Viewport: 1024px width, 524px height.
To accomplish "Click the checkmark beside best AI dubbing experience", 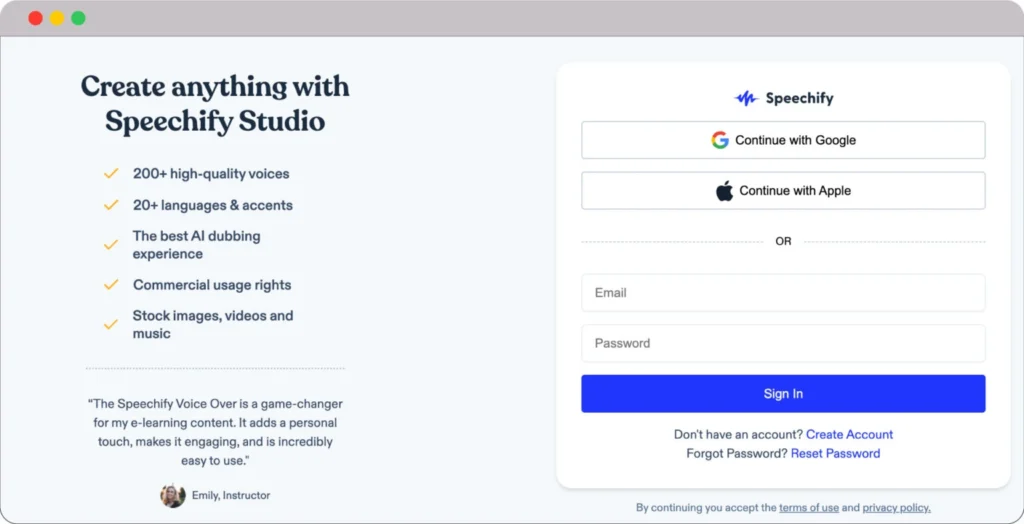I will 111,245.
